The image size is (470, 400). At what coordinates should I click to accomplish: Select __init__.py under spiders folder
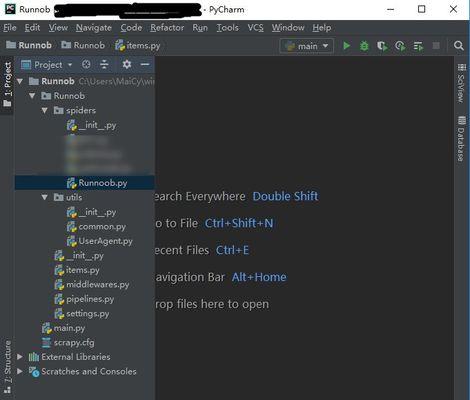point(85,125)
